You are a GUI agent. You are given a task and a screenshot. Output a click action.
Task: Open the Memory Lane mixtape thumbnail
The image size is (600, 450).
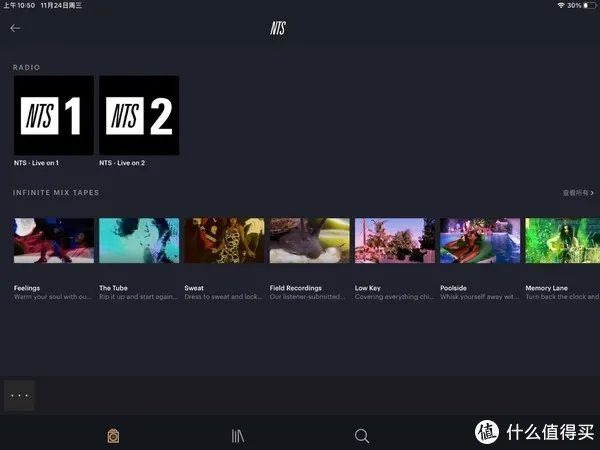(x=562, y=240)
